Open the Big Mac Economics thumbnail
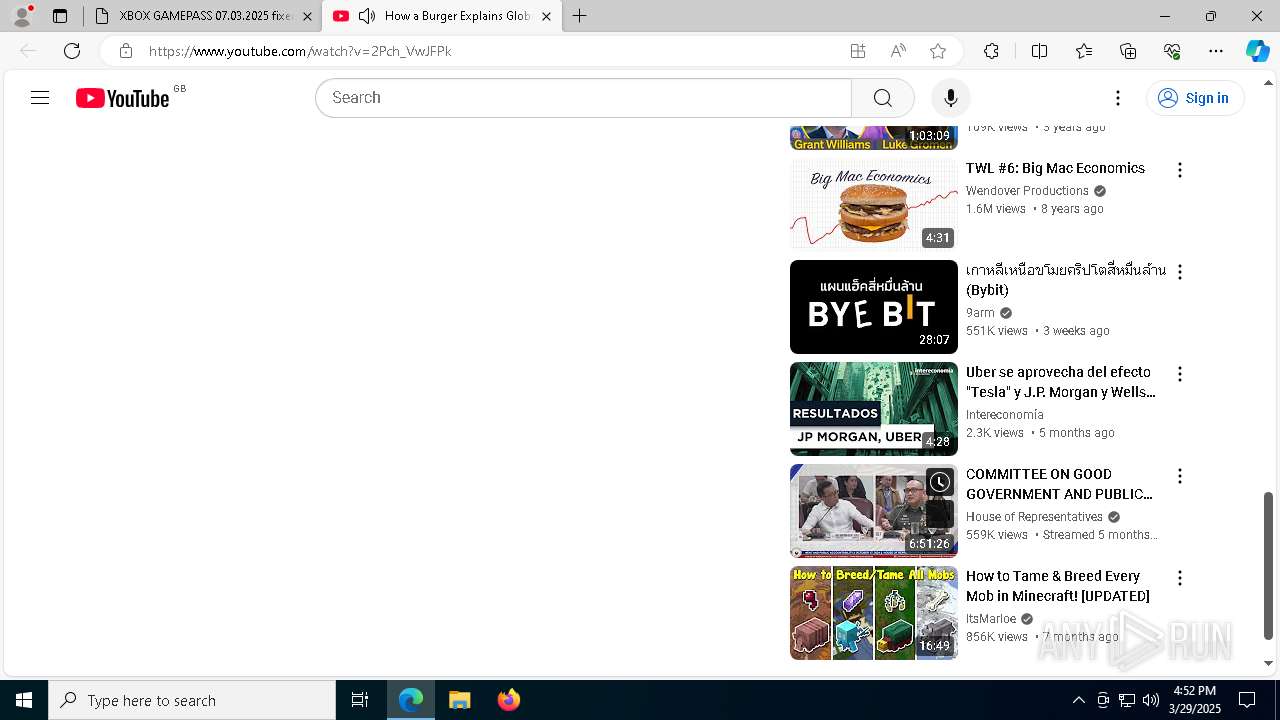Viewport: 1280px width, 720px height. (874, 205)
